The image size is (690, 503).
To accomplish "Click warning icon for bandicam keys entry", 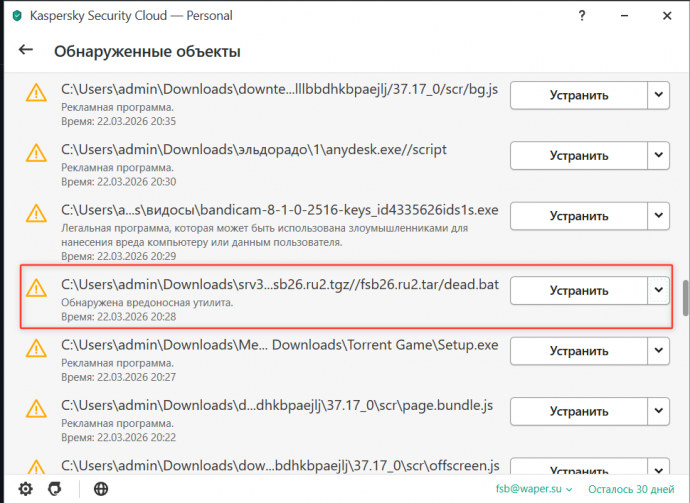I will (x=37, y=214).
